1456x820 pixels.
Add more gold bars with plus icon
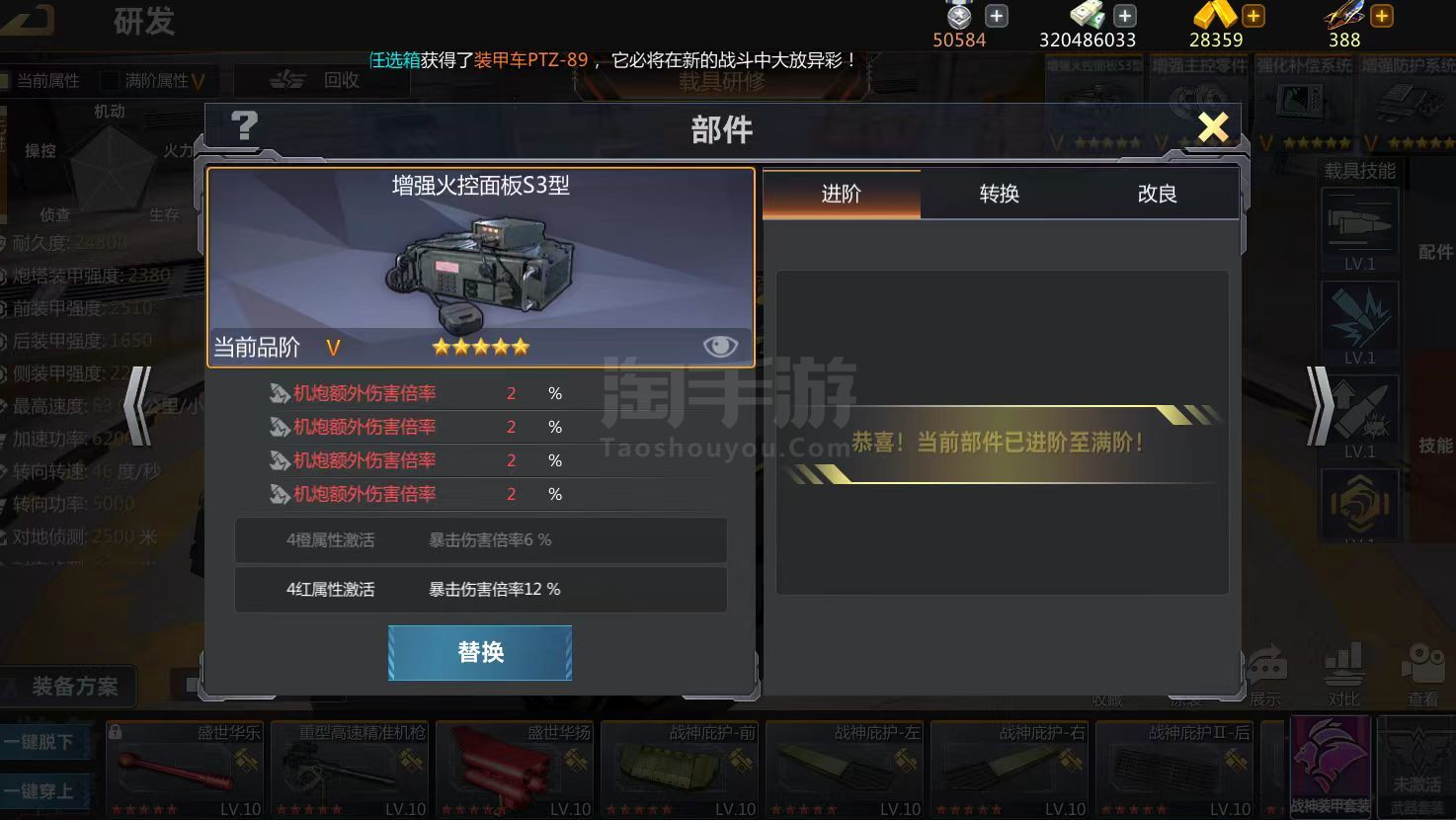[1253, 16]
